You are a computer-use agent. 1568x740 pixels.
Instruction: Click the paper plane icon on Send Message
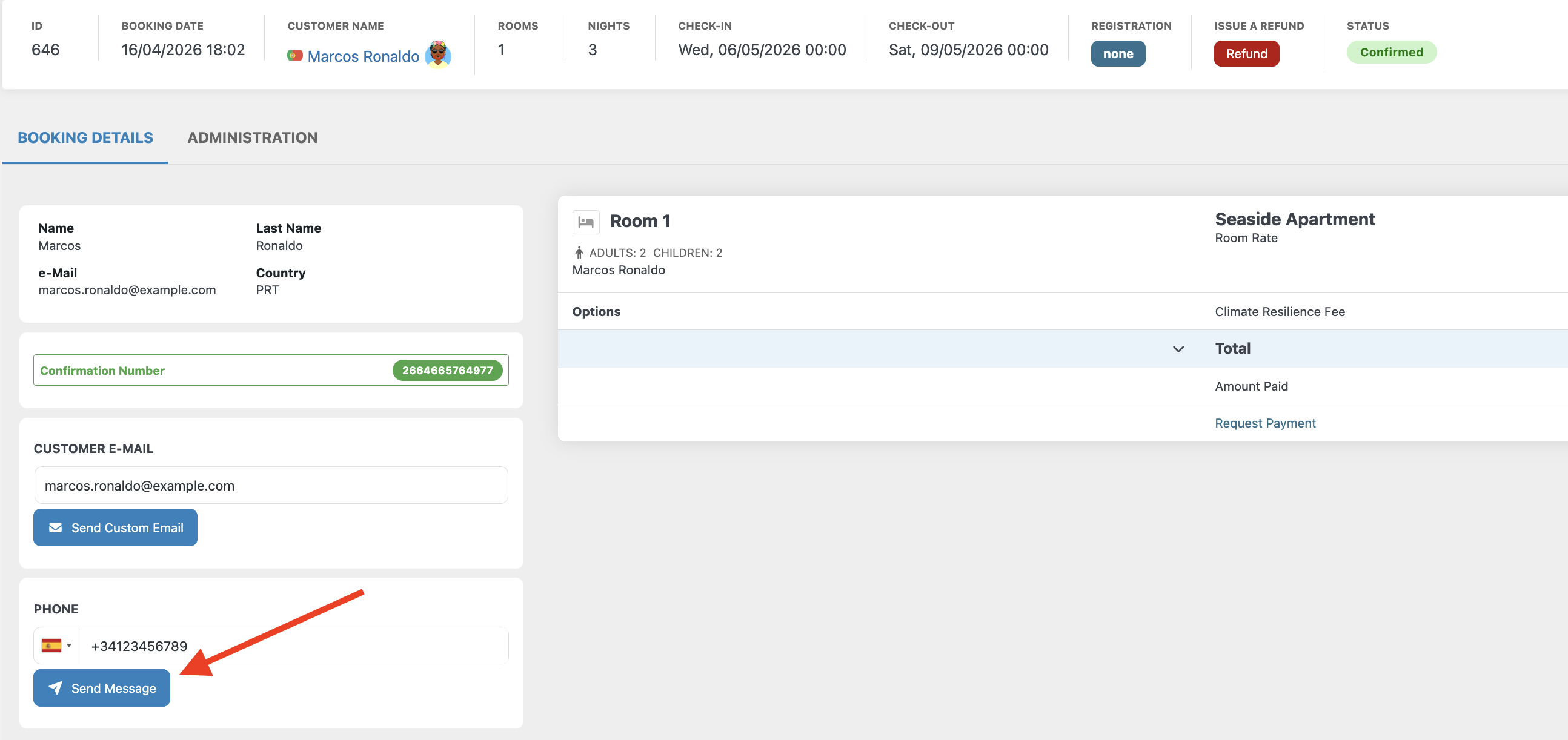click(x=55, y=688)
